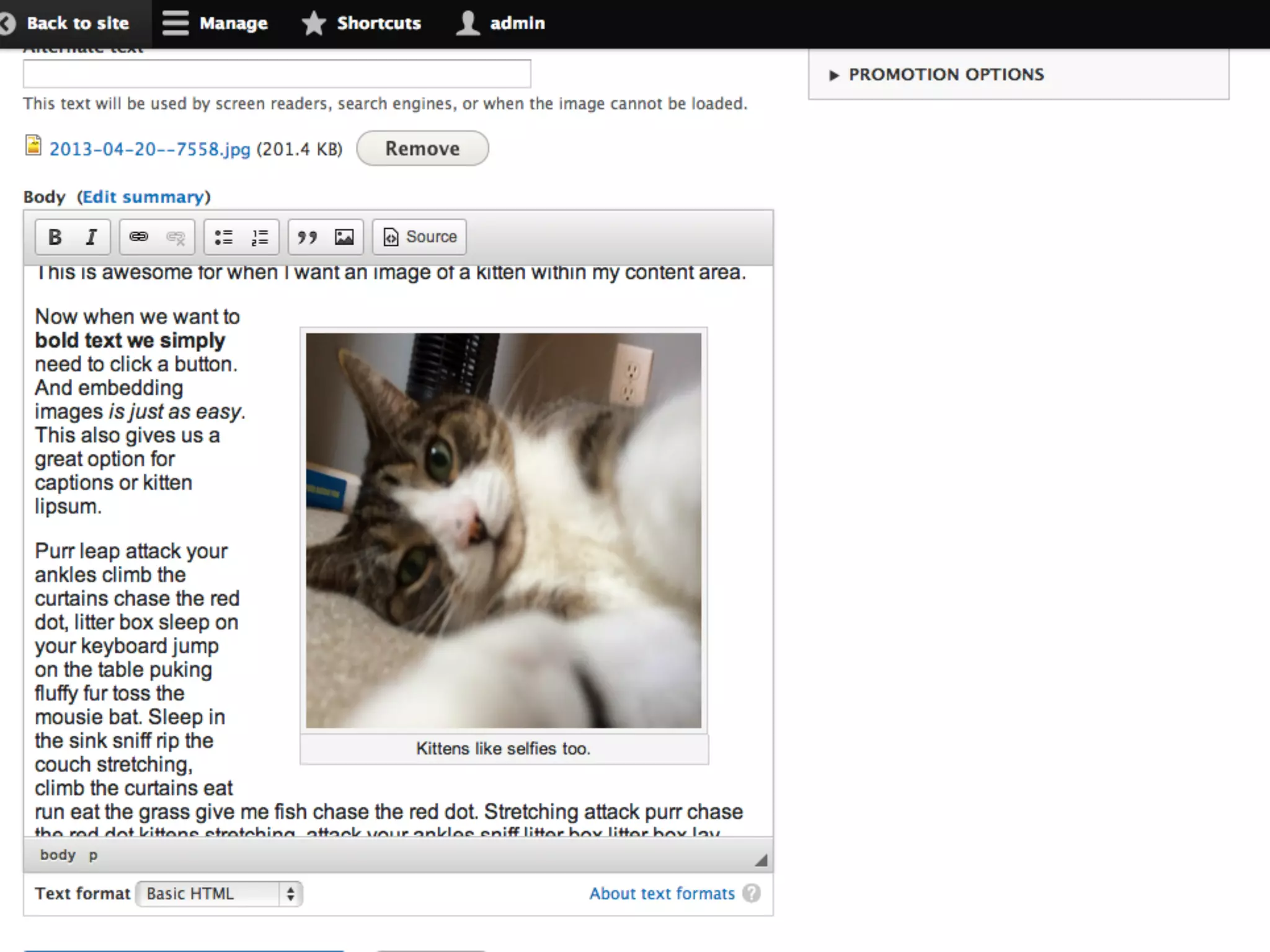
Task: Remove the uploaded jpg file
Action: point(422,149)
